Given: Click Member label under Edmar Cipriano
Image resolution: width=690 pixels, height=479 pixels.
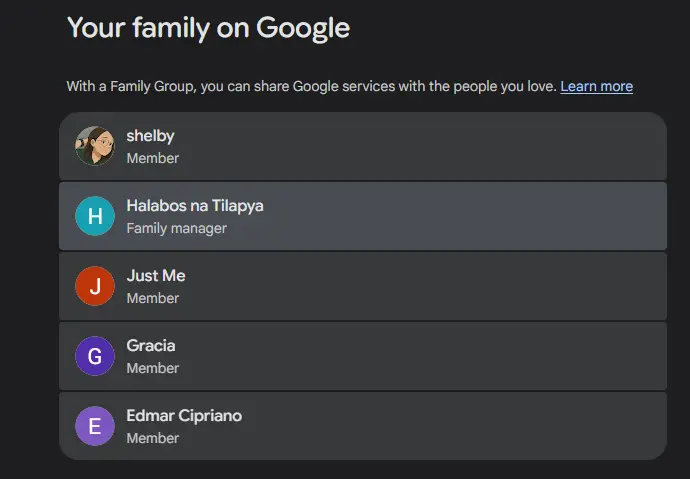Looking at the screenshot, I should pyautogui.click(x=153, y=438).
